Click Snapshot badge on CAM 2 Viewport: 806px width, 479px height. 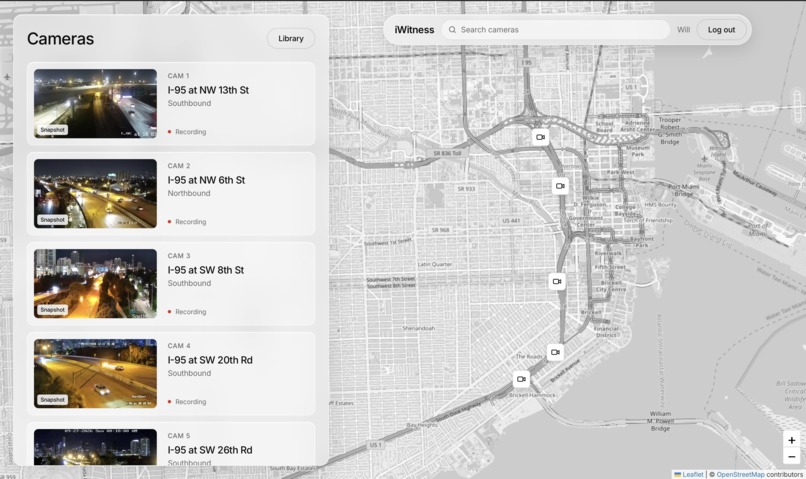[x=52, y=220]
